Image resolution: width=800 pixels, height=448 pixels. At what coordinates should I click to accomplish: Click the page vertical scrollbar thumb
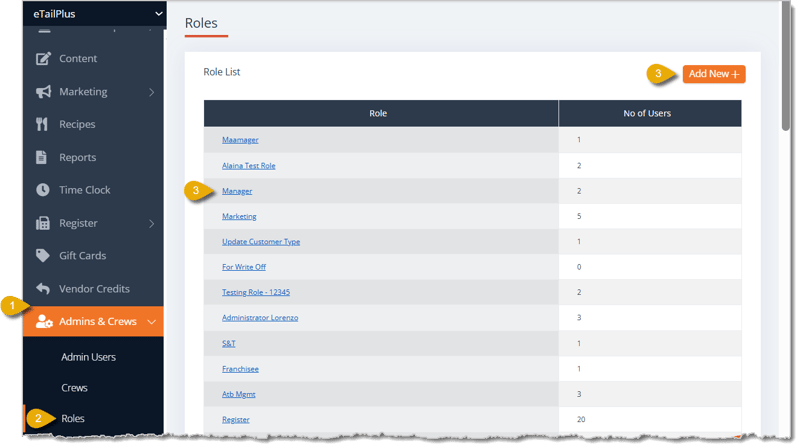[x=786, y=66]
